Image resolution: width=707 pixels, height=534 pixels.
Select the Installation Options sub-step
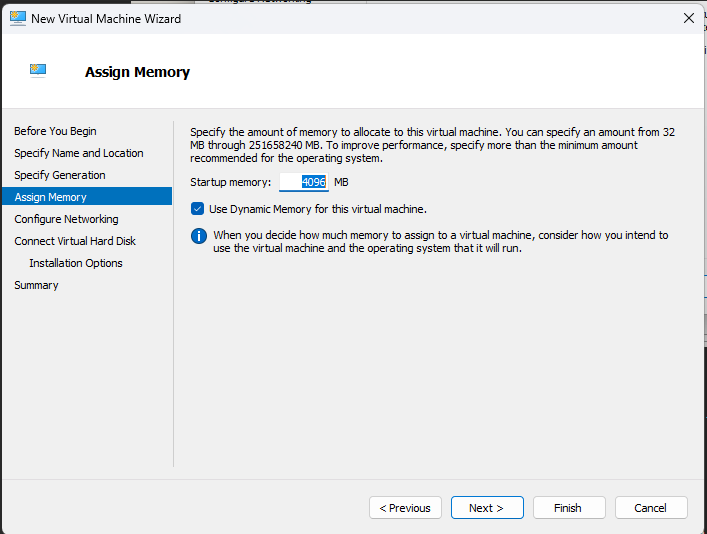coord(76,263)
